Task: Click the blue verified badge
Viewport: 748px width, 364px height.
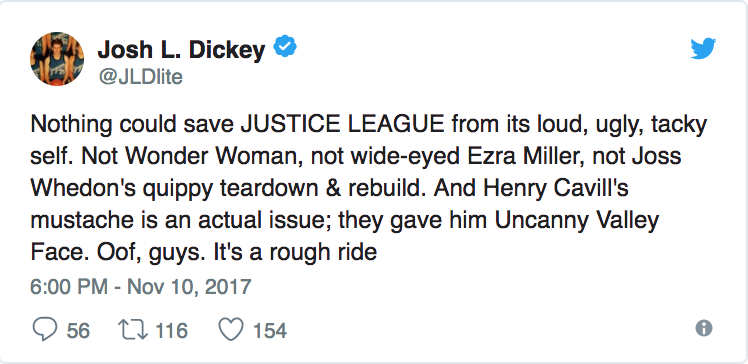Action: coord(285,46)
